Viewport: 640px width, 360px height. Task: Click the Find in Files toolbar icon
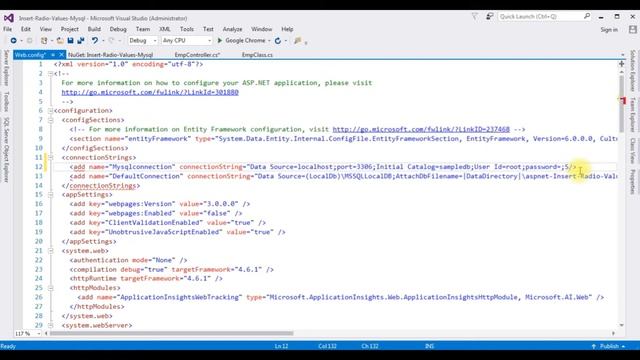pos(298,40)
